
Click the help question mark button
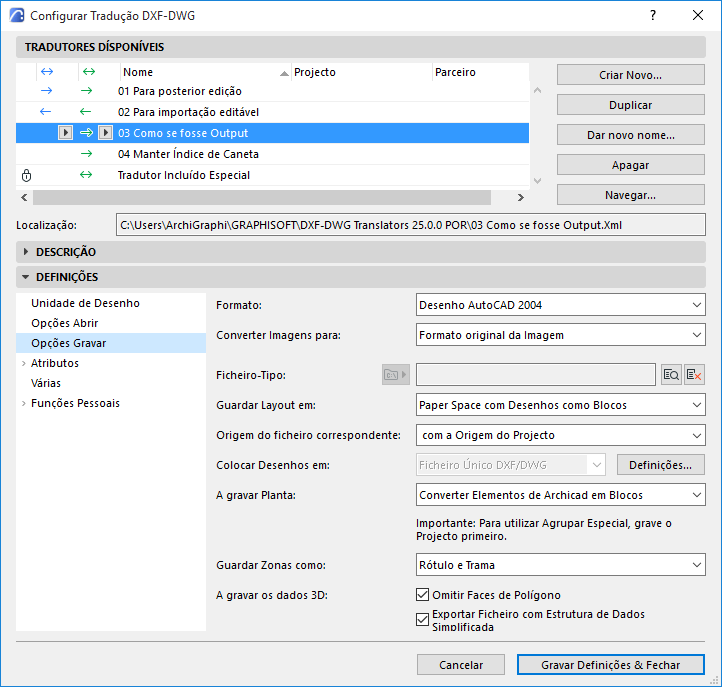(653, 15)
